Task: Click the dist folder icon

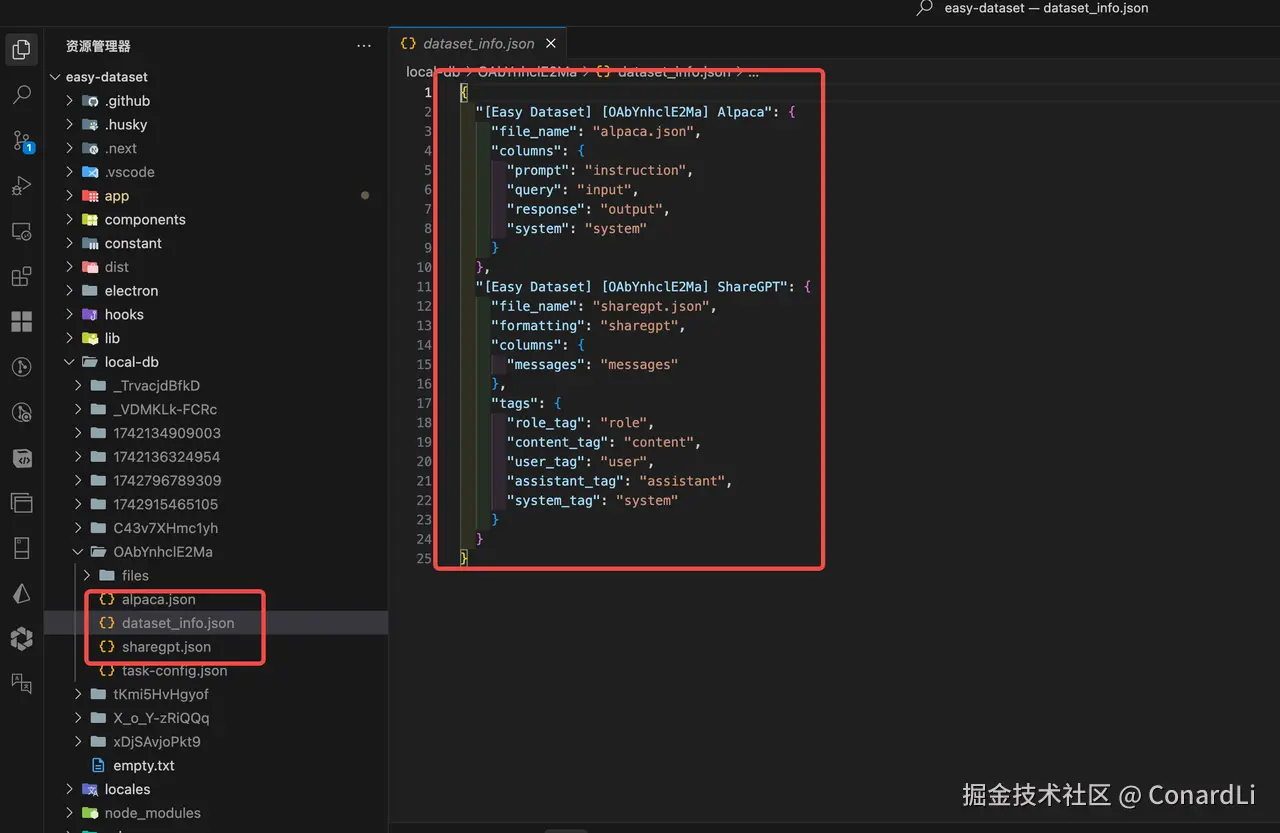Action: [x=90, y=267]
